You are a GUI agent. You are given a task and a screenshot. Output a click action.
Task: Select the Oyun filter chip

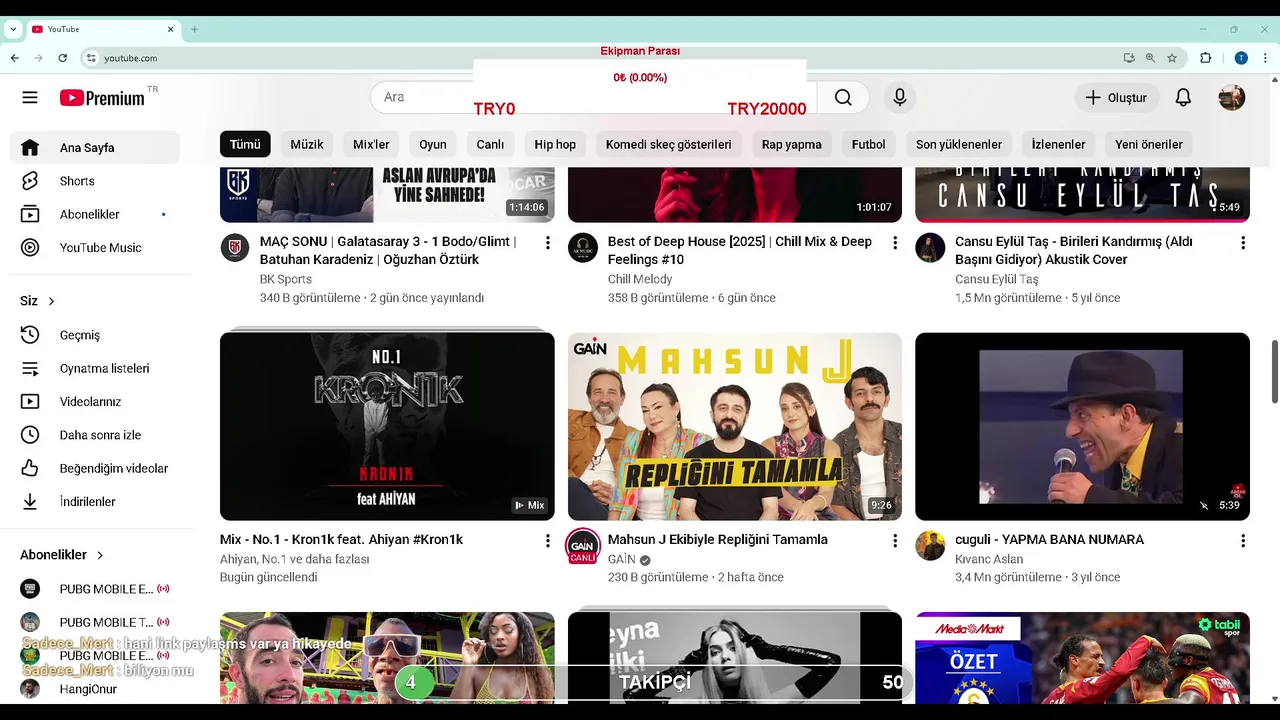click(x=433, y=144)
